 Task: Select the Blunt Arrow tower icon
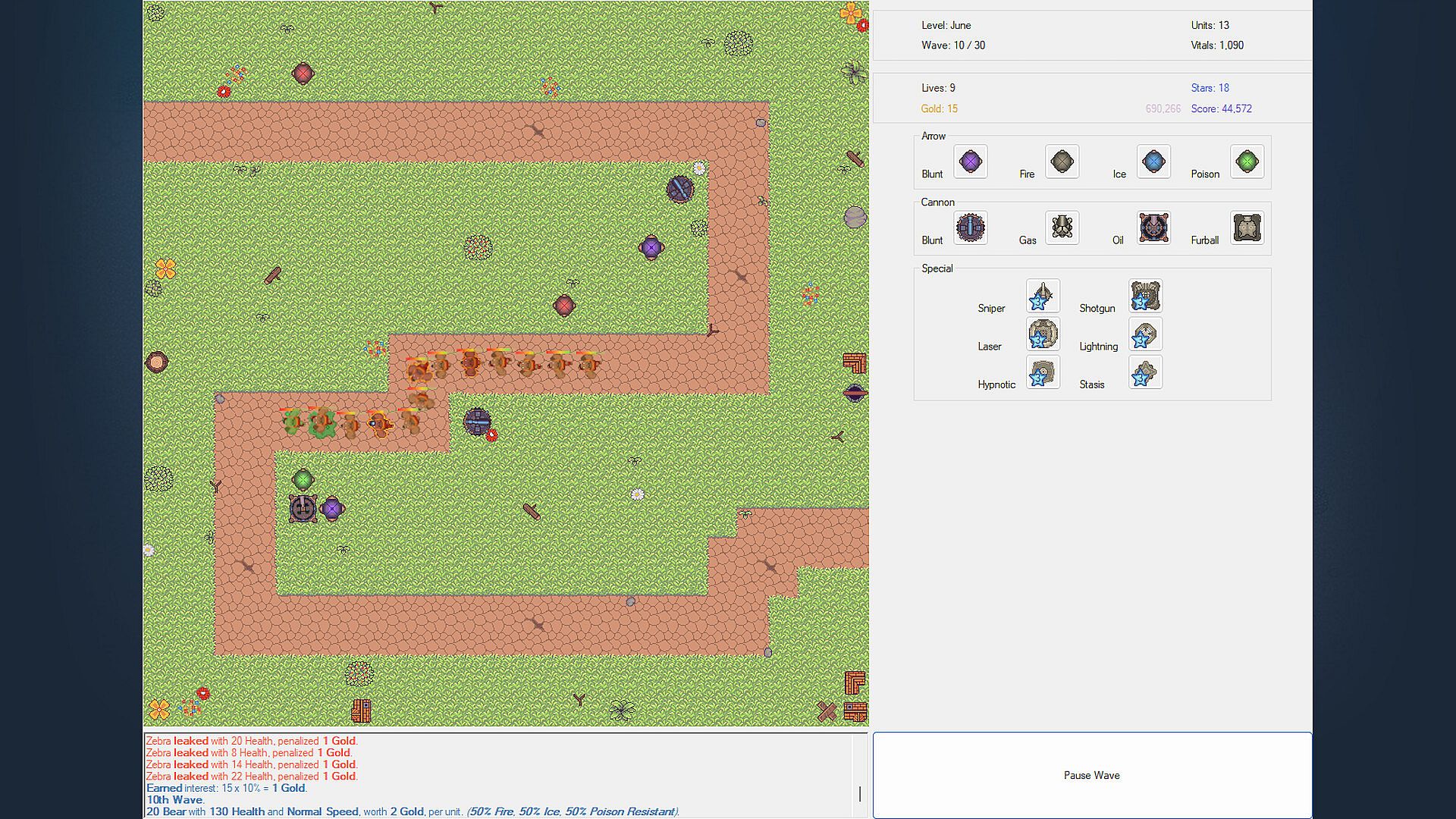coord(970,162)
